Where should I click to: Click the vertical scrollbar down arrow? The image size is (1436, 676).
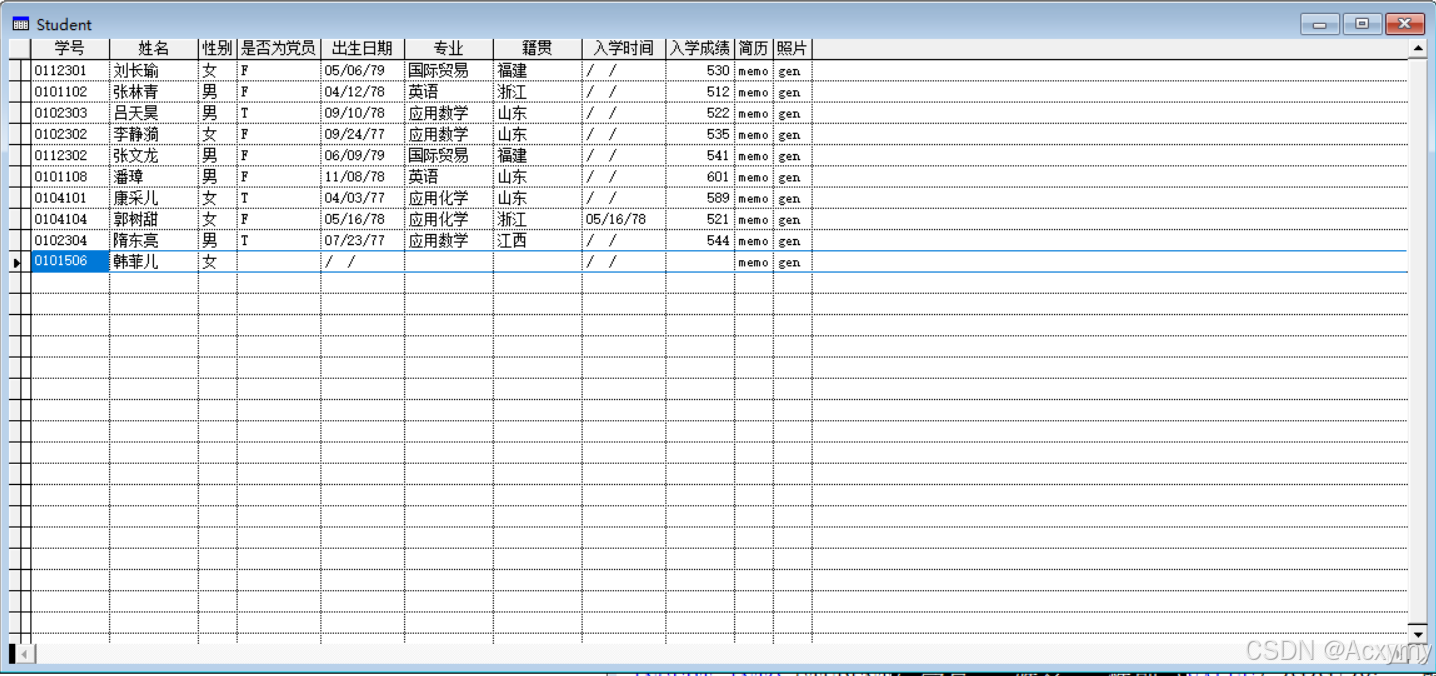pos(1417,634)
